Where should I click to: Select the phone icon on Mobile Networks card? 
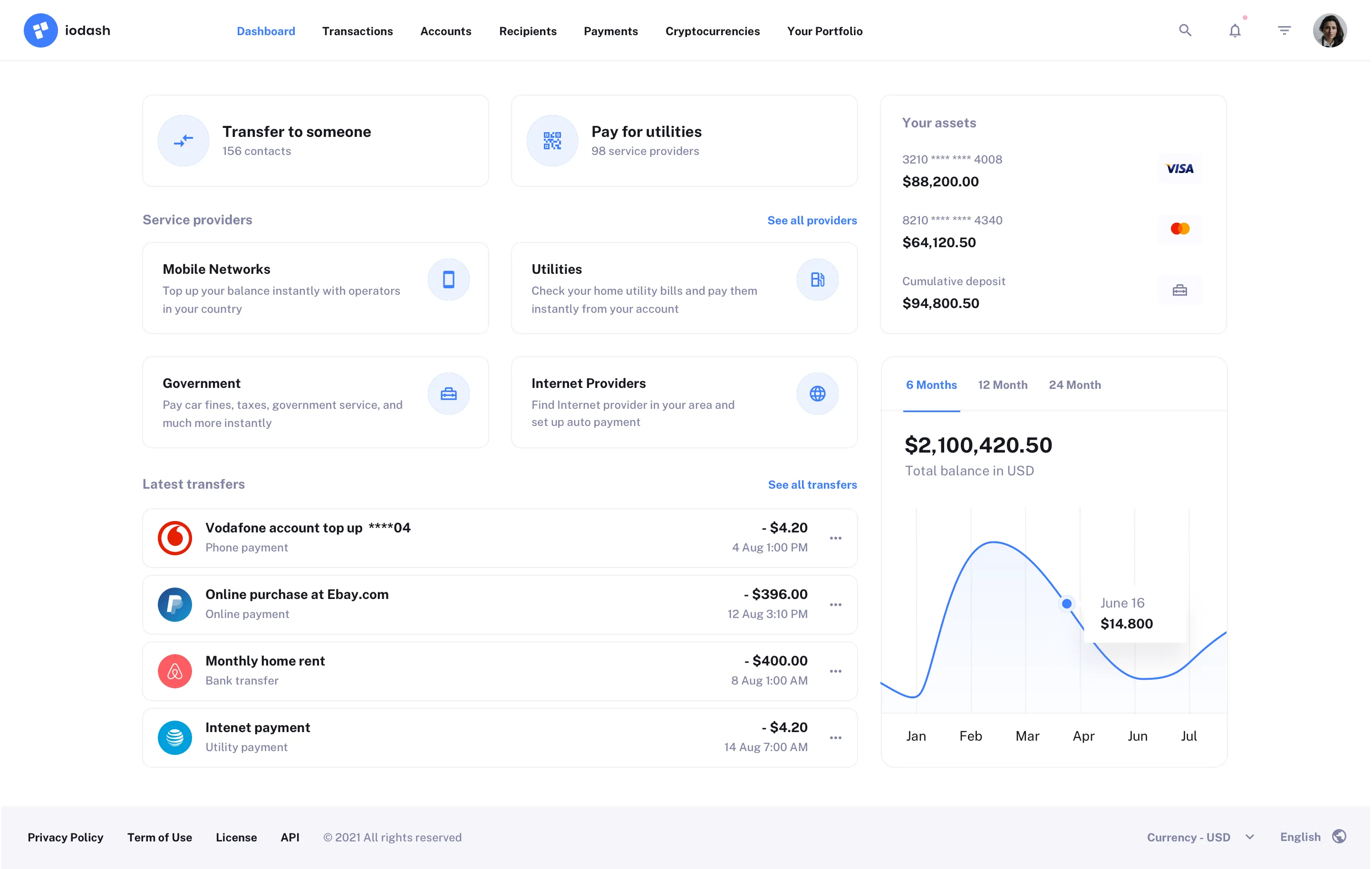448,279
